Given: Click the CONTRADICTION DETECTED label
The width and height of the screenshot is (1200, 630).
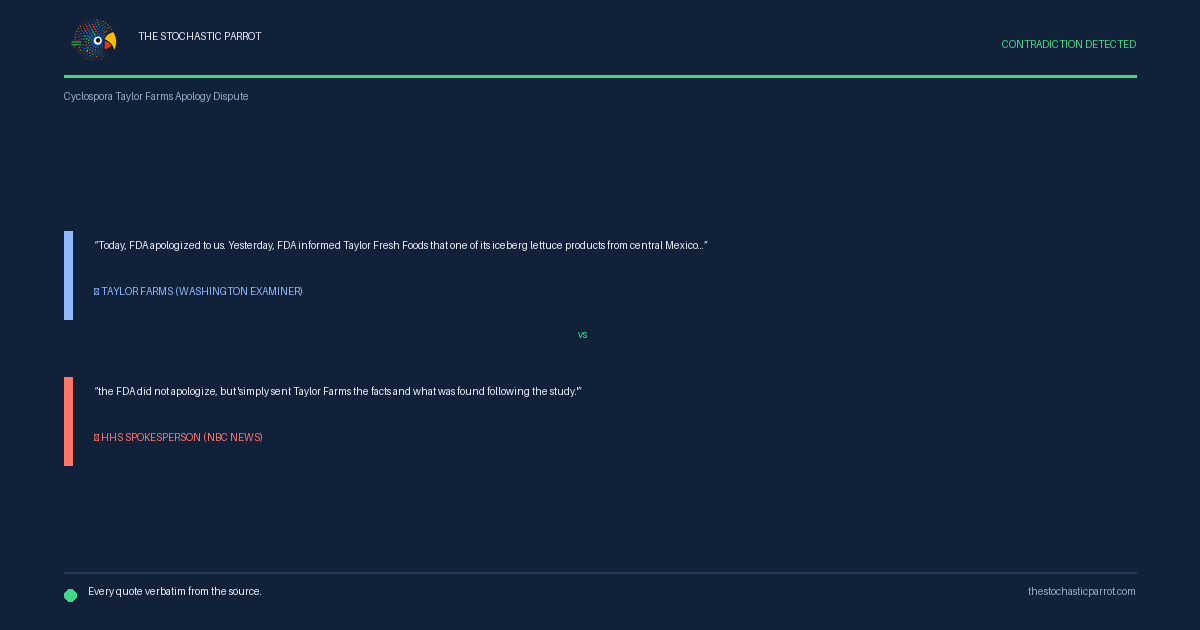Looking at the screenshot, I should coord(1068,44).
